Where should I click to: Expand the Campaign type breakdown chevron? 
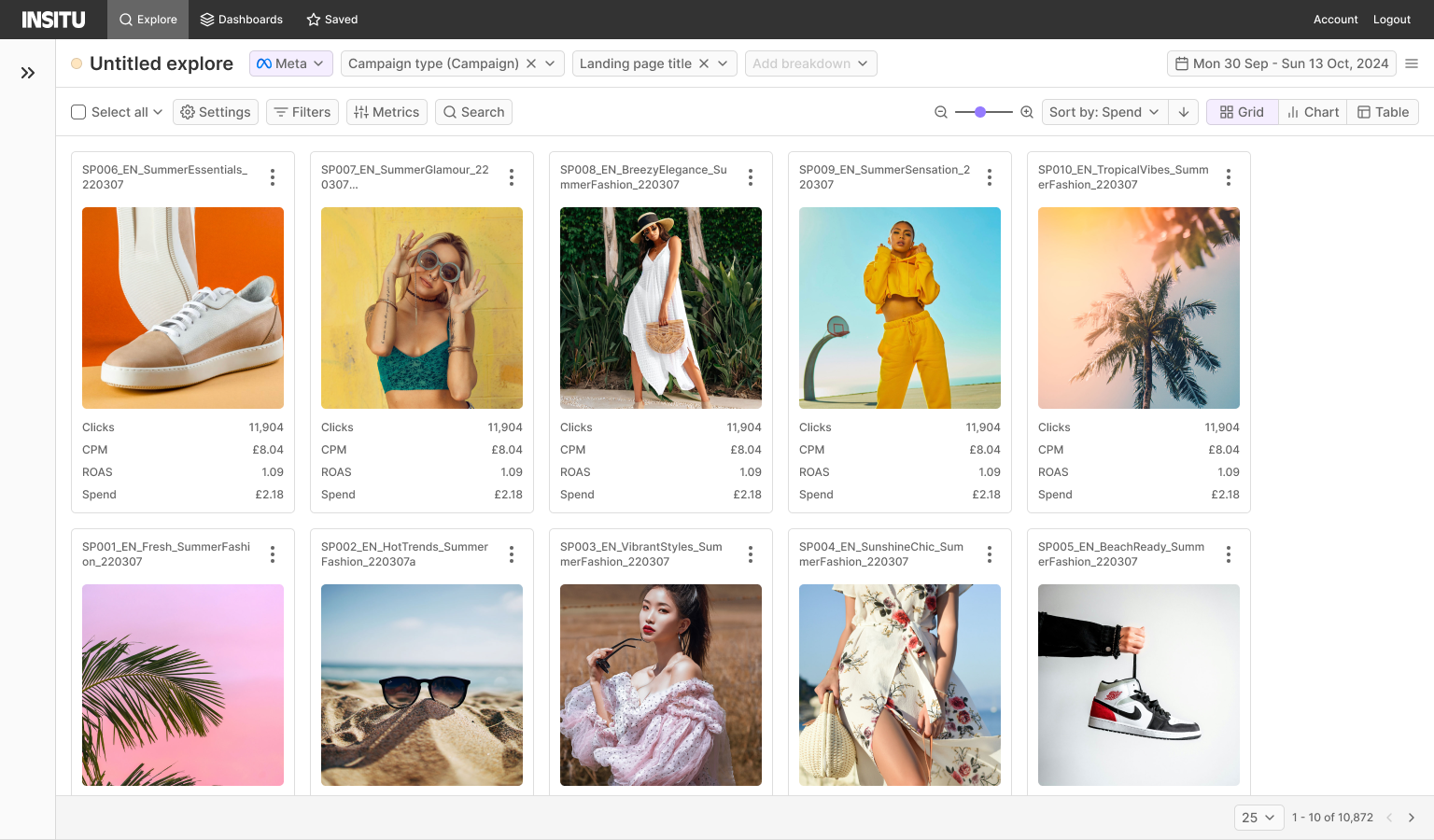(x=550, y=63)
